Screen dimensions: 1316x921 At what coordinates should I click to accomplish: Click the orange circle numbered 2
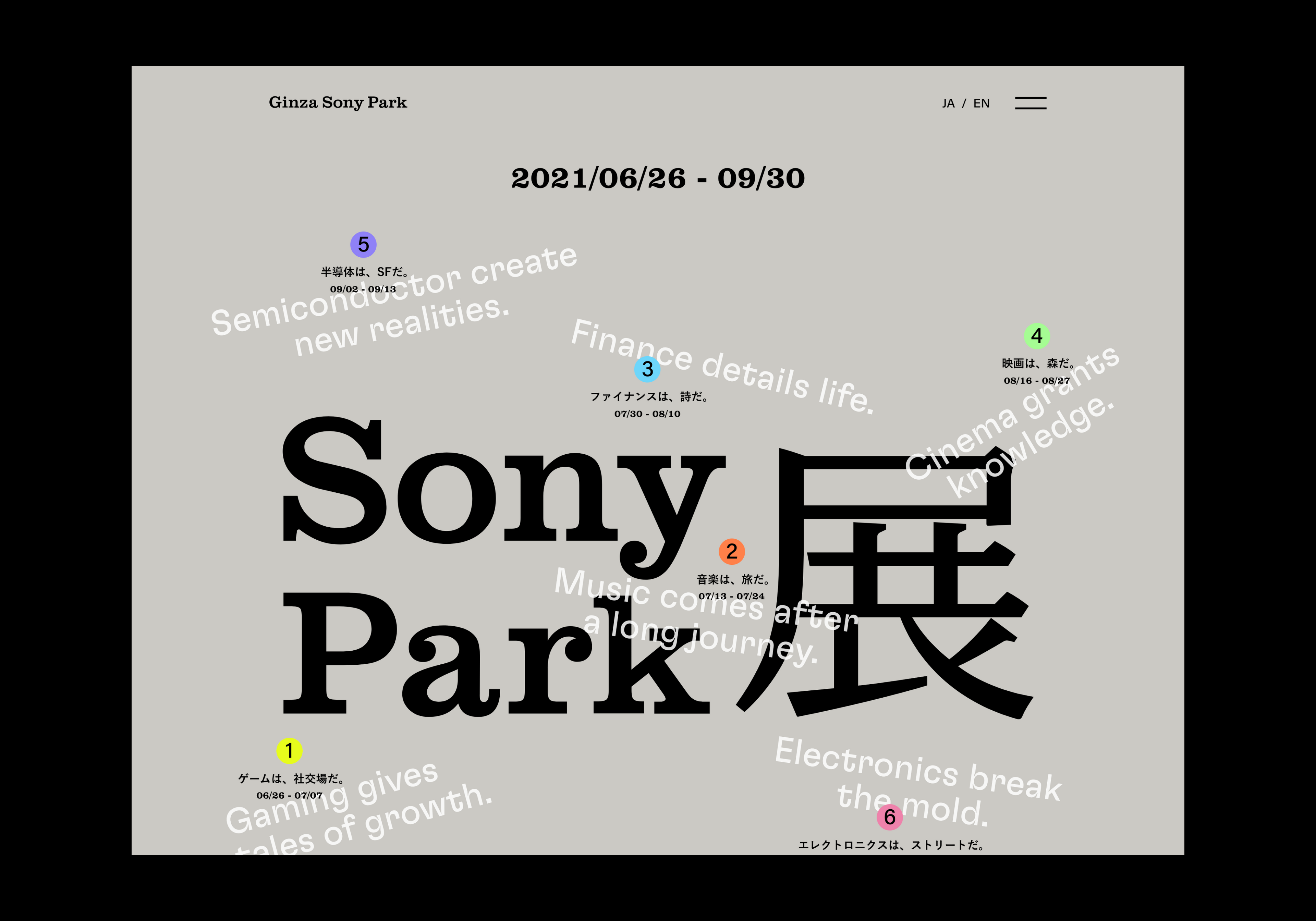click(x=732, y=551)
